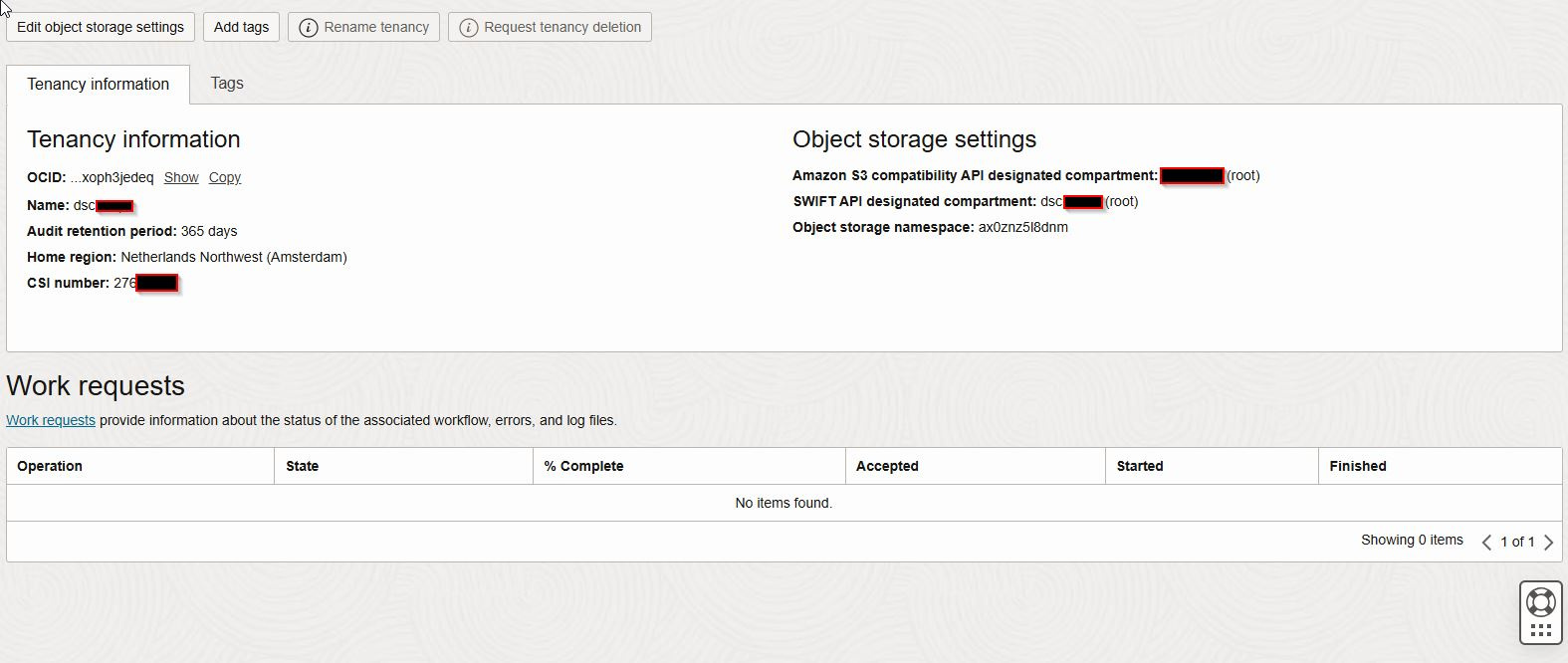1568x663 pixels.
Task: Click the Operation column header
Action: (x=50, y=466)
